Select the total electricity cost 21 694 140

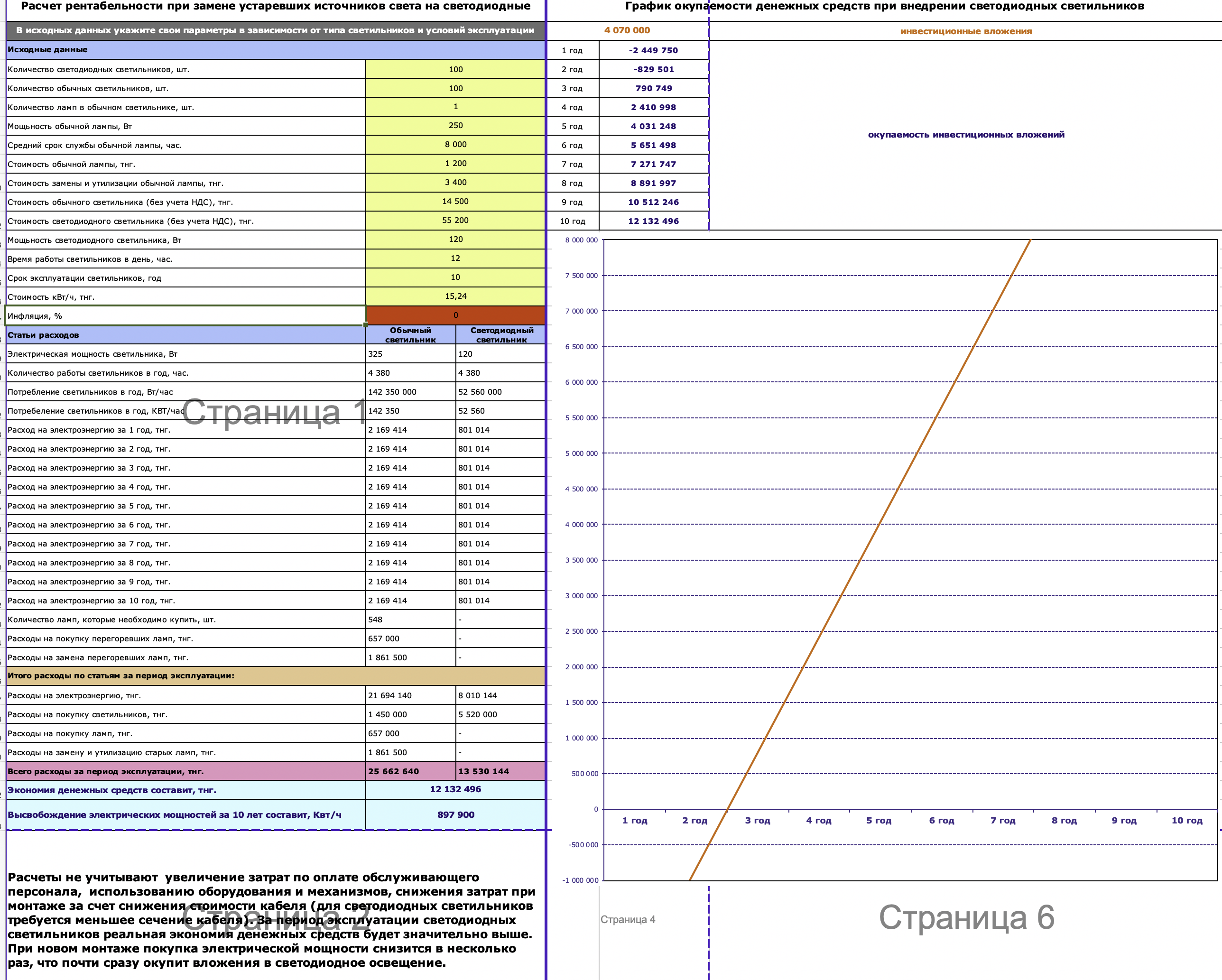(410, 695)
